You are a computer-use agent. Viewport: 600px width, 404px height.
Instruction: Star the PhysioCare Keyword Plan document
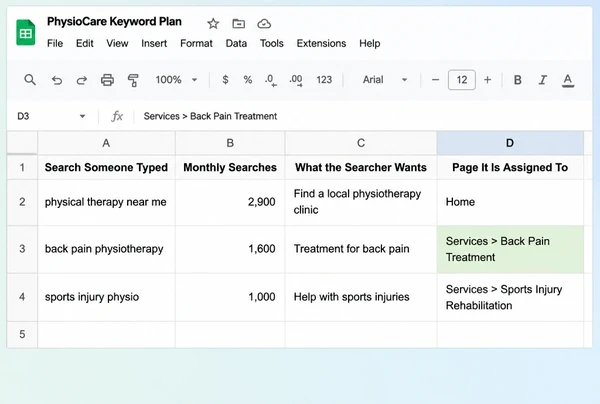point(213,24)
